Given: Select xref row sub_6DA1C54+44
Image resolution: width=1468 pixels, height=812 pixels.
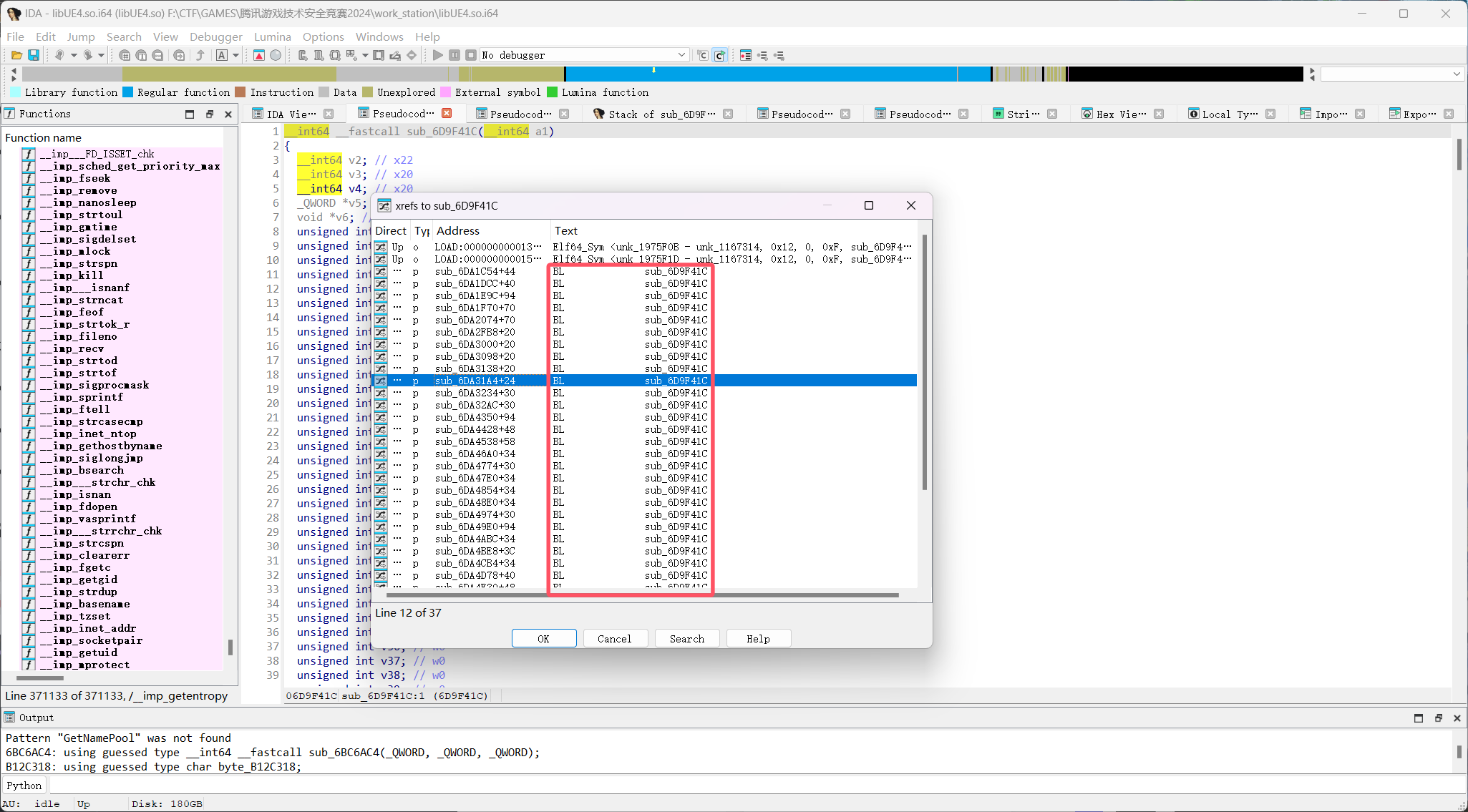Looking at the screenshot, I should 644,271.
